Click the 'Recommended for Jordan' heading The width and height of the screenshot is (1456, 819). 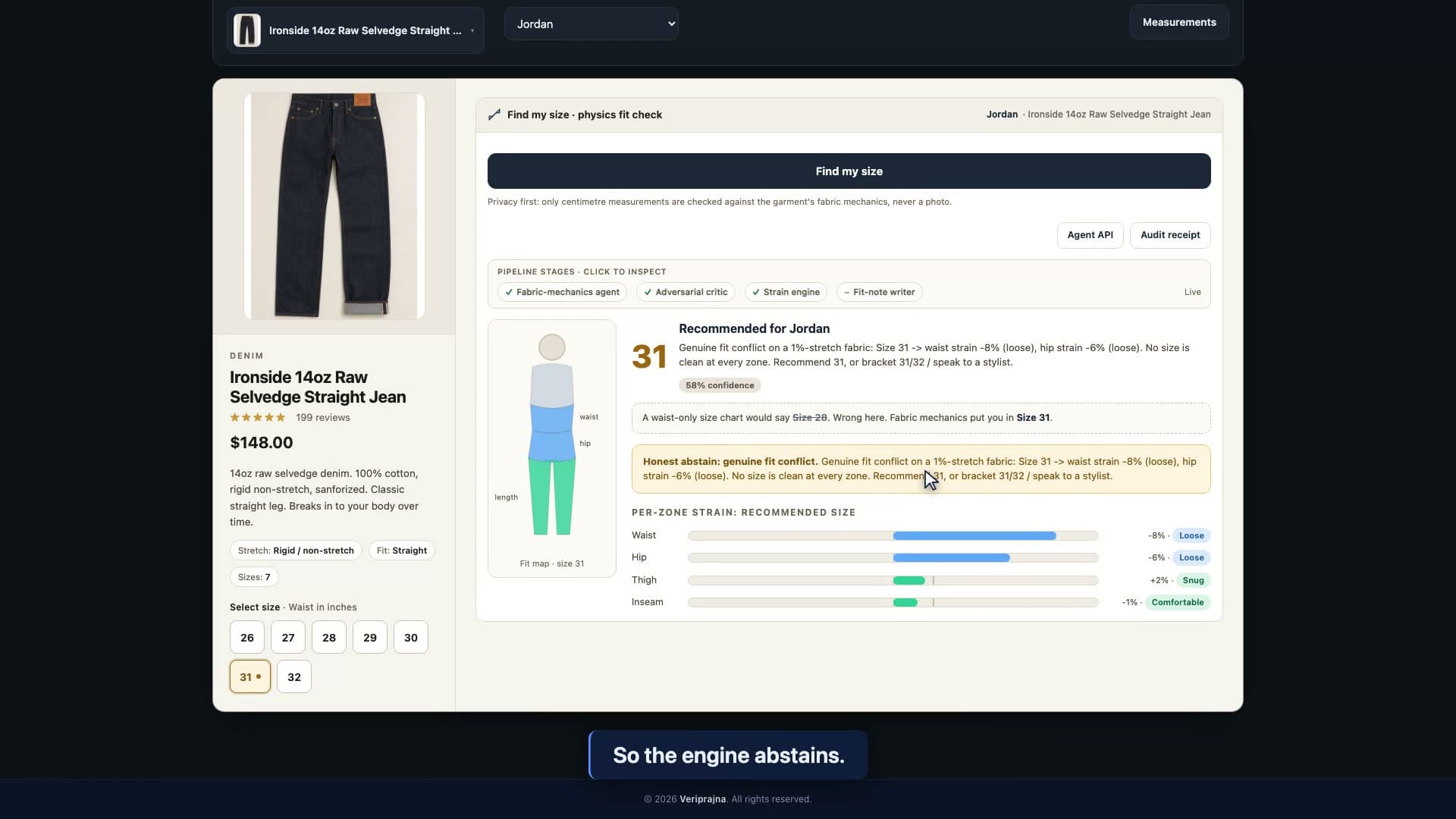[x=754, y=329]
